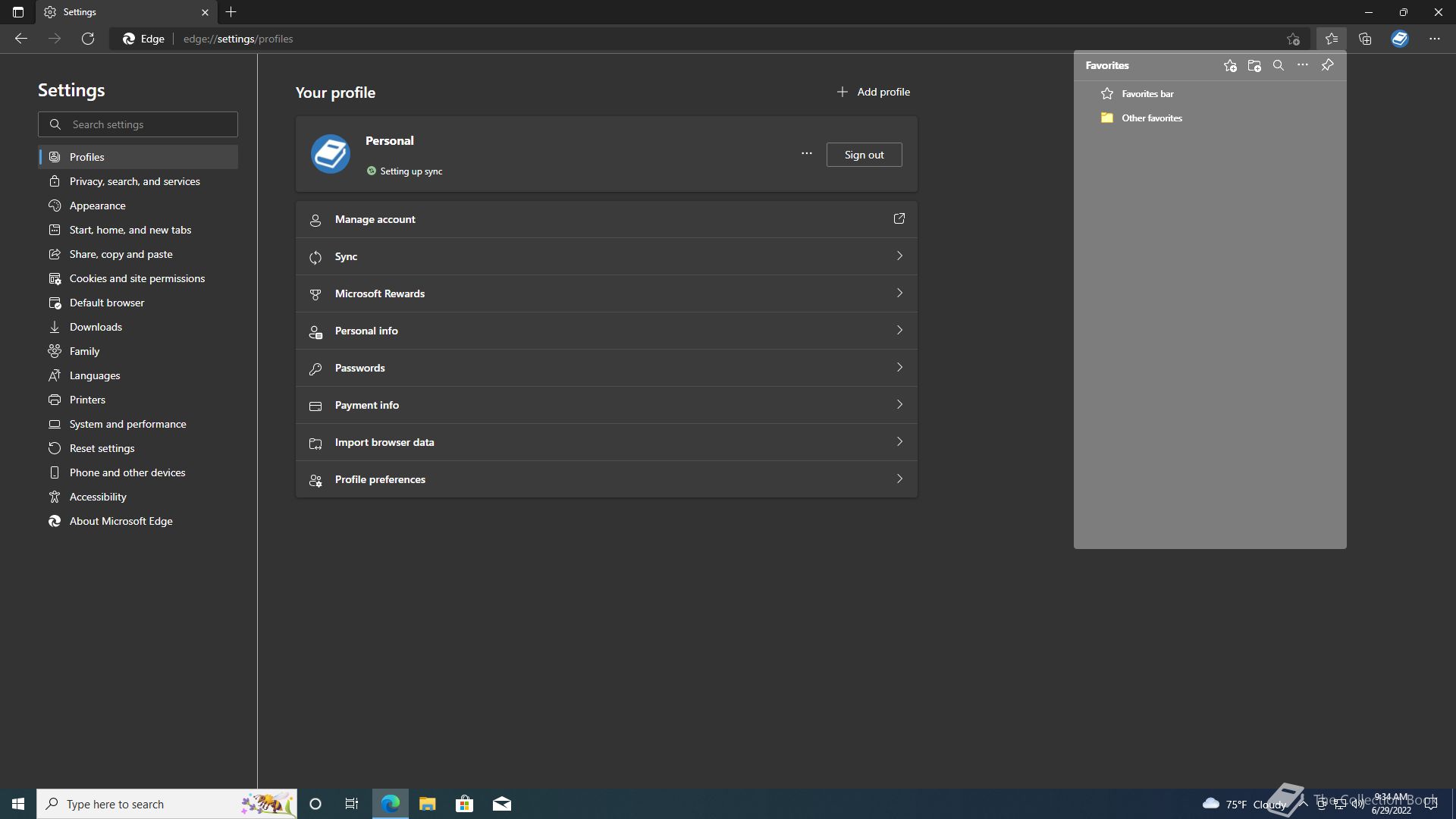Expand Payment info row
Screen dimensions: 1456x819
click(607, 405)
